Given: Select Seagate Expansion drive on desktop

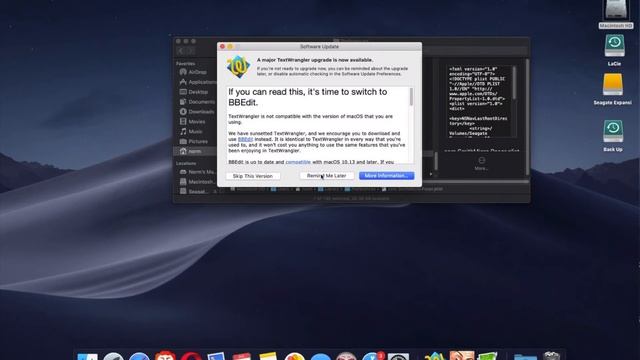Looking at the screenshot, I should (613, 89).
